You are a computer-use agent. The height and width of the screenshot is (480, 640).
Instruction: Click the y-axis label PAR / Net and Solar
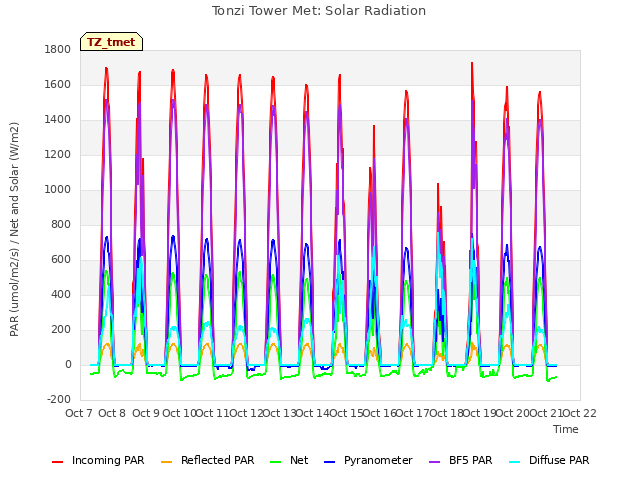click(x=14, y=229)
